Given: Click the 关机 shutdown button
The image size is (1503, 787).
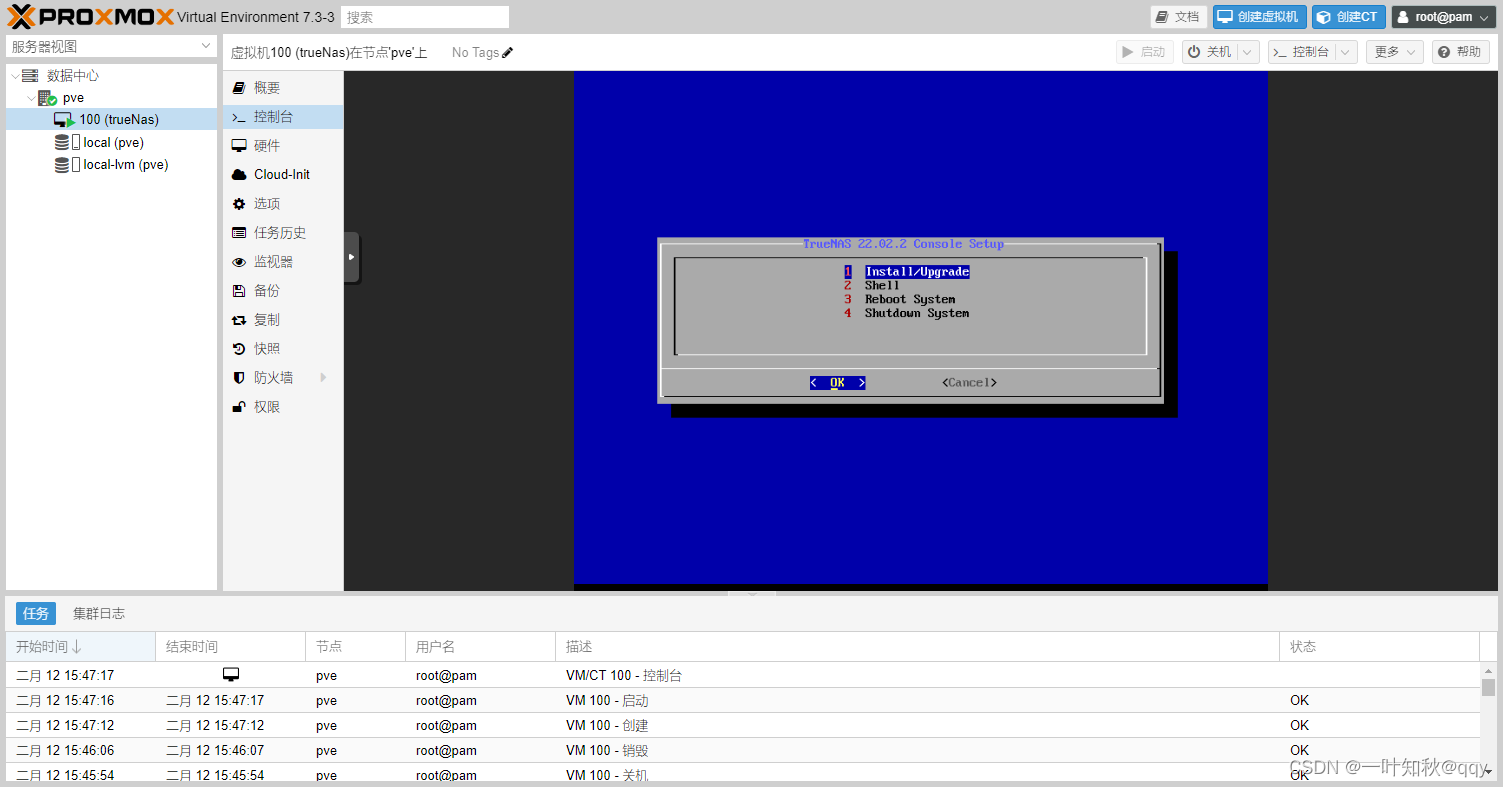Looking at the screenshot, I should [x=1210, y=52].
